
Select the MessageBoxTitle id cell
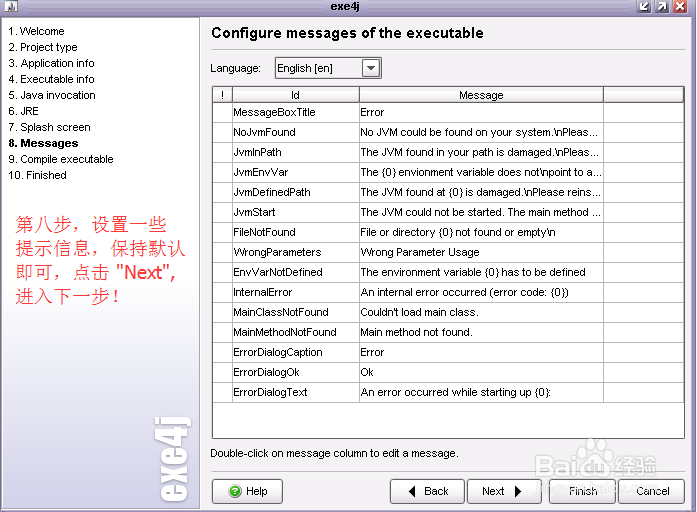[296, 112]
